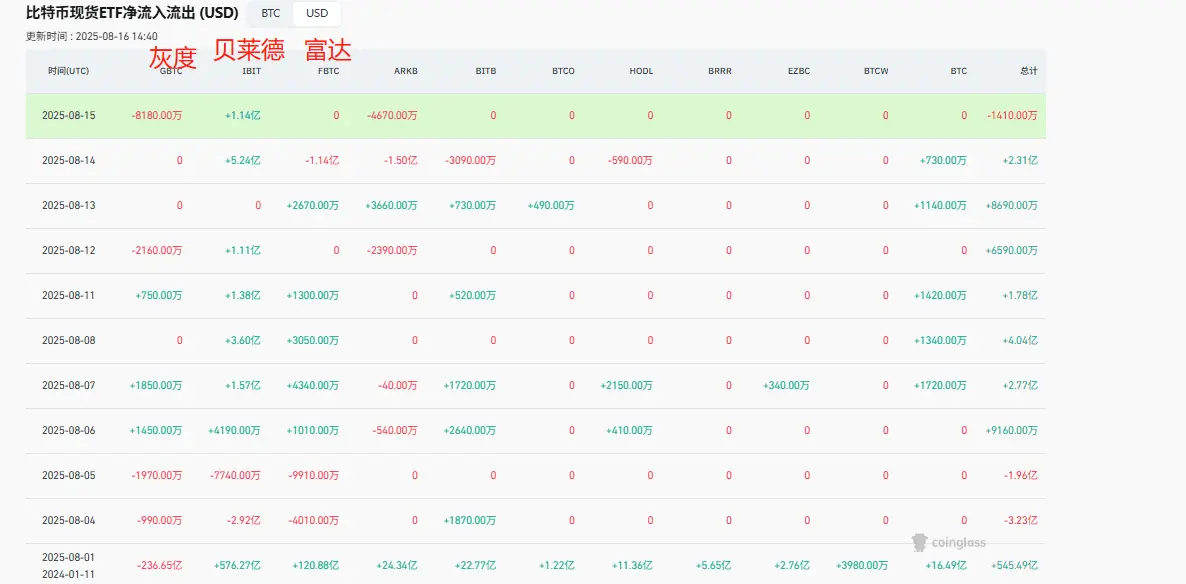Image resolution: width=1186 pixels, height=584 pixels.
Task: Click the -4670.00万 ARKB value
Action: (391, 116)
